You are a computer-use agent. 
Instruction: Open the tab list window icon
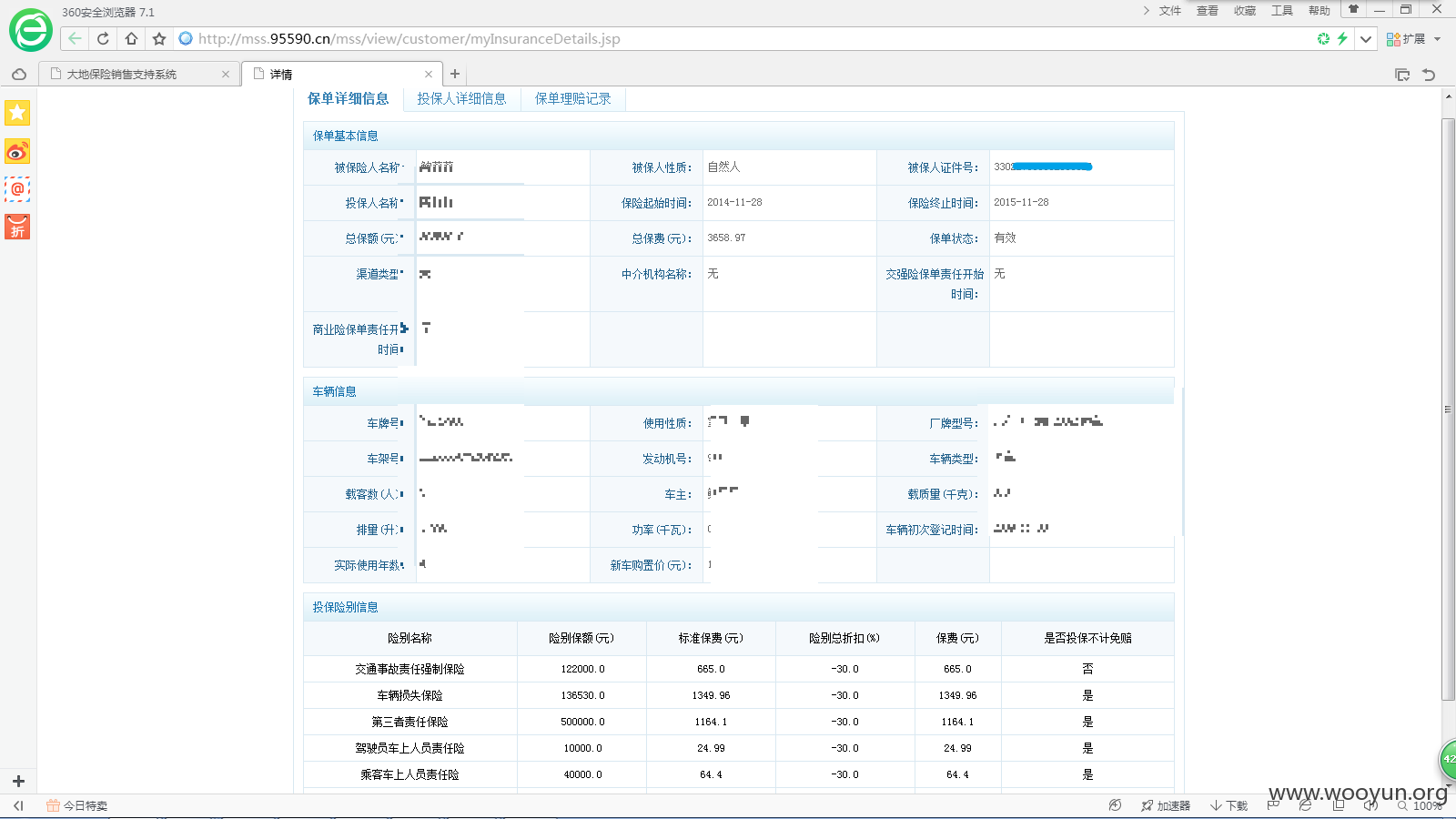click(1402, 75)
